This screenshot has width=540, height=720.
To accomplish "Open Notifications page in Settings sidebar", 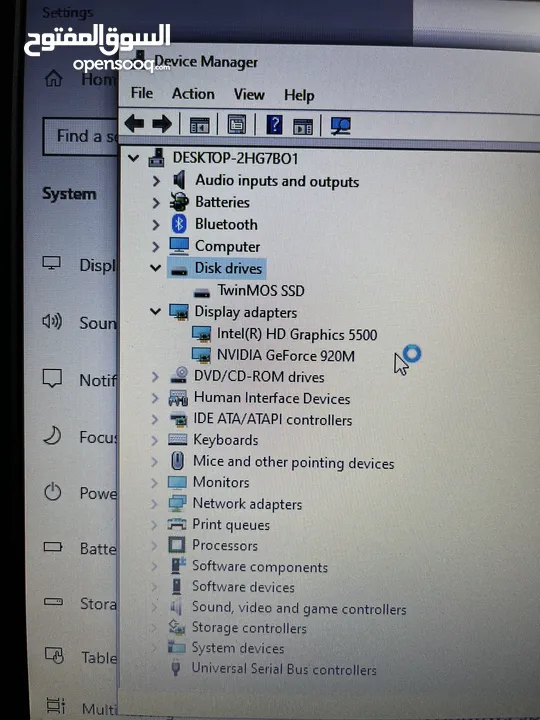I will pos(79,379).
